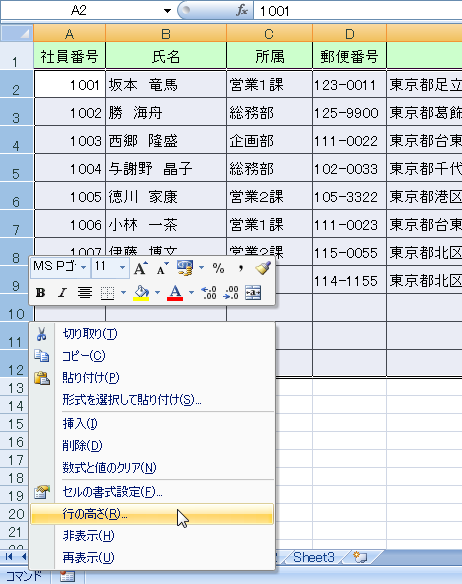Open the MS P Gothic font dropdown
This screenshot has height=584, width=462.
pos(83,267)
